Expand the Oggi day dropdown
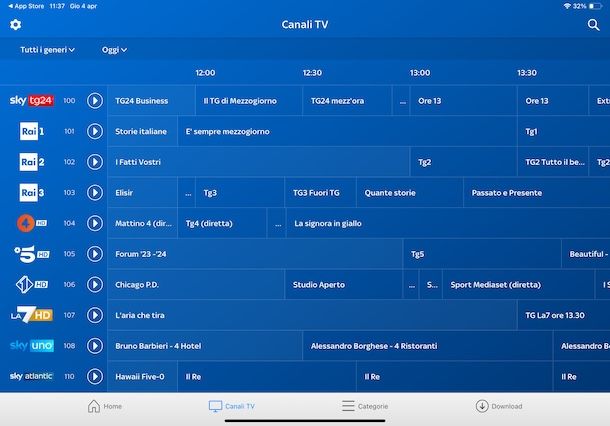Viewport: 610px width, 426px height. (114, 50)
